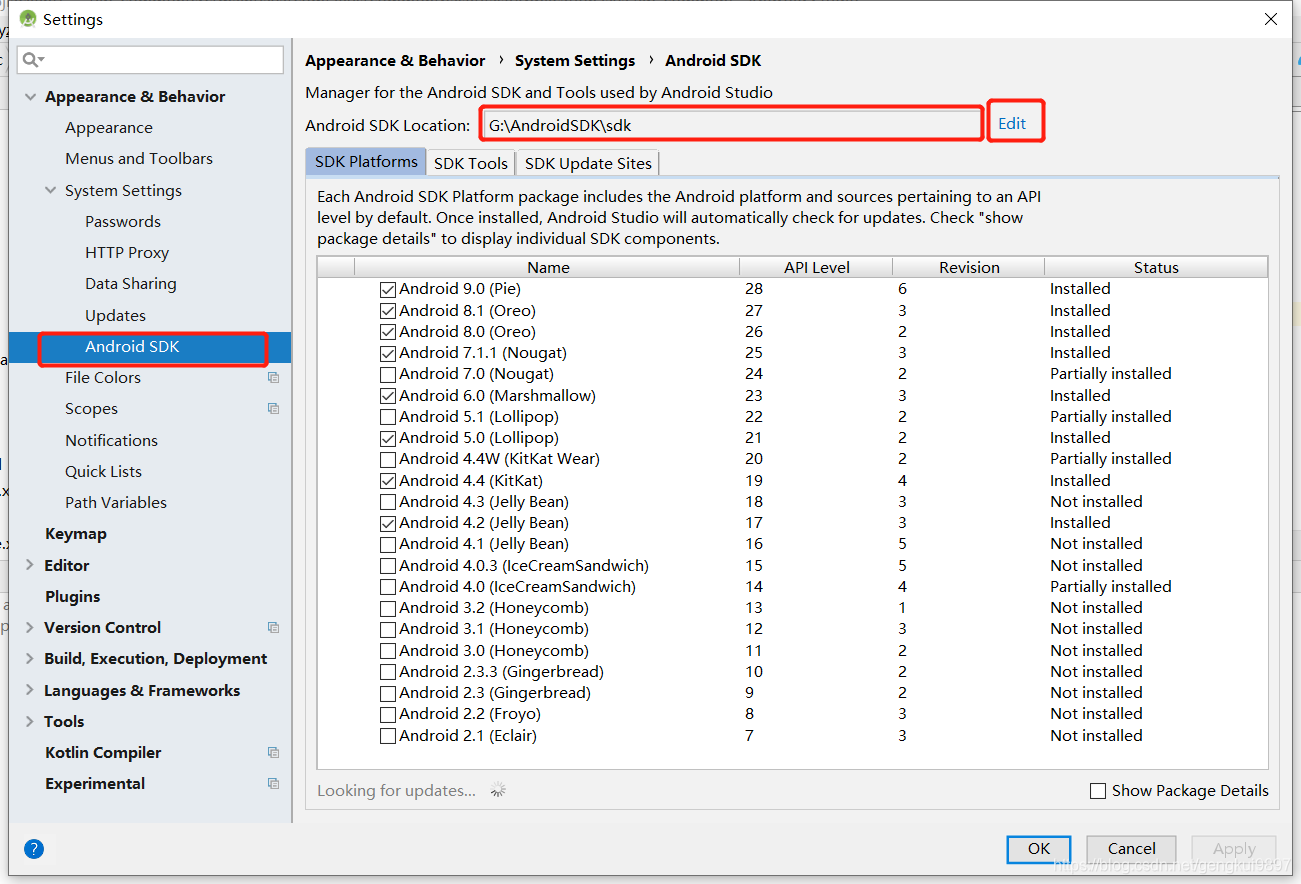Click the Apply button
Screen dimensions: 1301x884
pos(1234,849)
